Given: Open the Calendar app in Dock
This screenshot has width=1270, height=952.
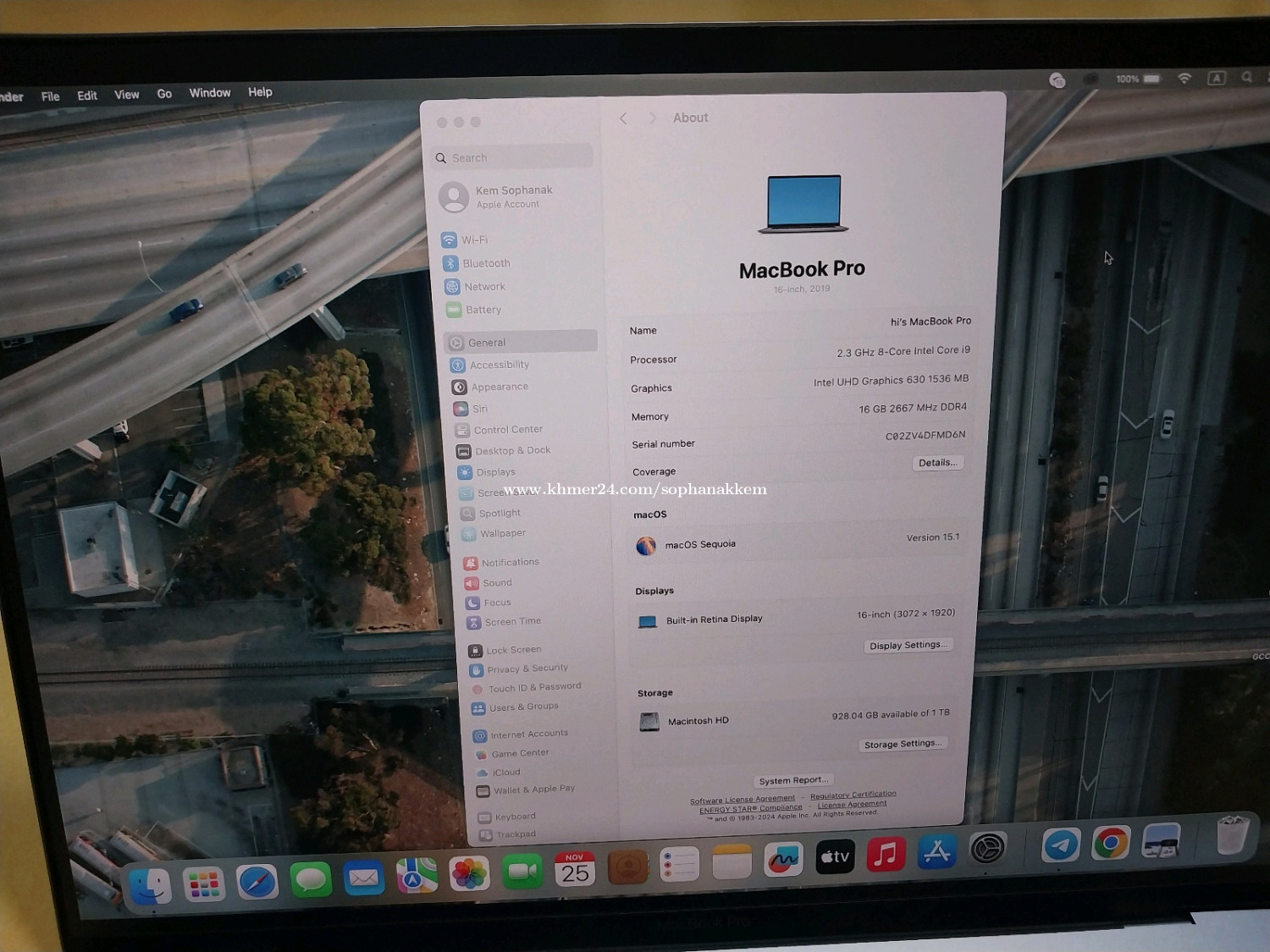Looking at the screenshot, I should (575, 870).
